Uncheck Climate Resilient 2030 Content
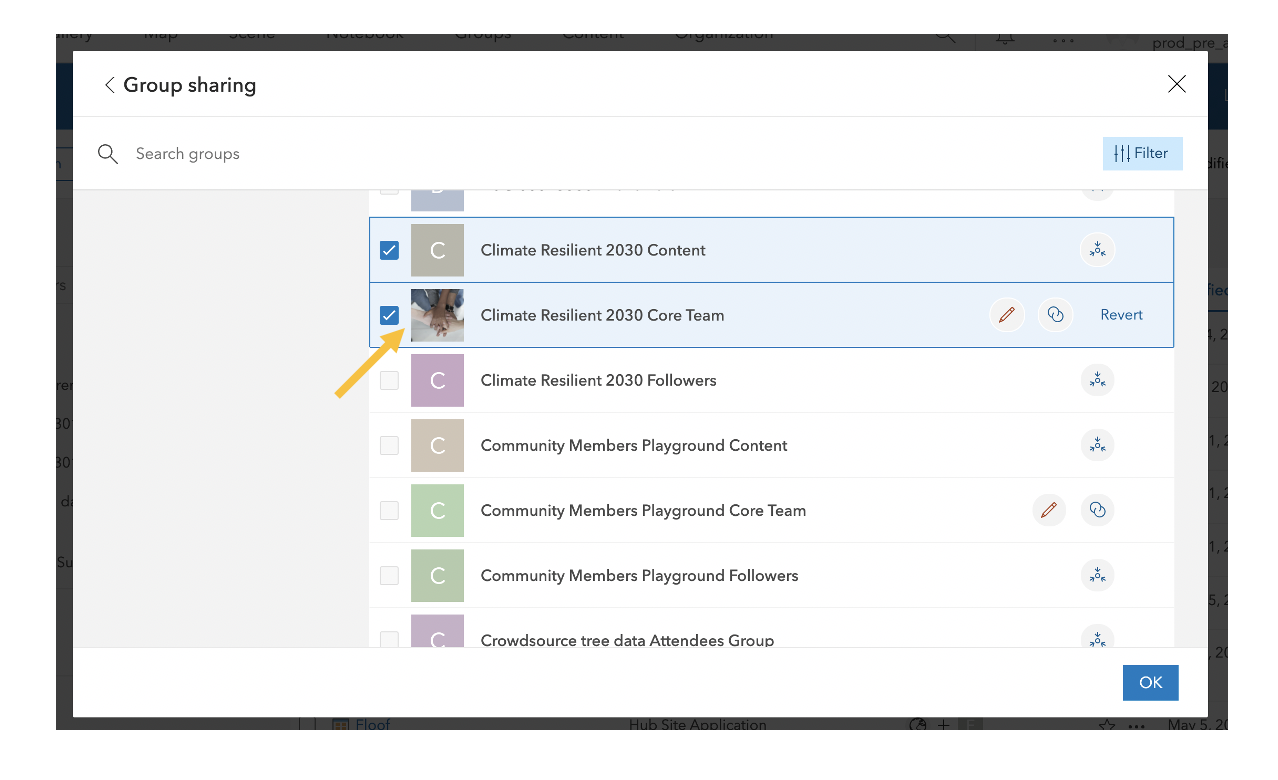The width and height of the screenshot is (1278, 780). coord(389,250)
